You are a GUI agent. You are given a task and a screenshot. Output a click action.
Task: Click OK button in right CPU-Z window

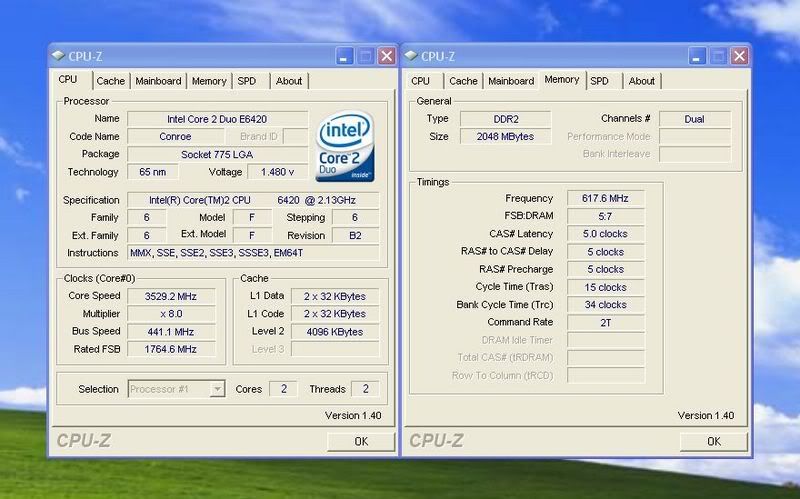pos(713,441)
